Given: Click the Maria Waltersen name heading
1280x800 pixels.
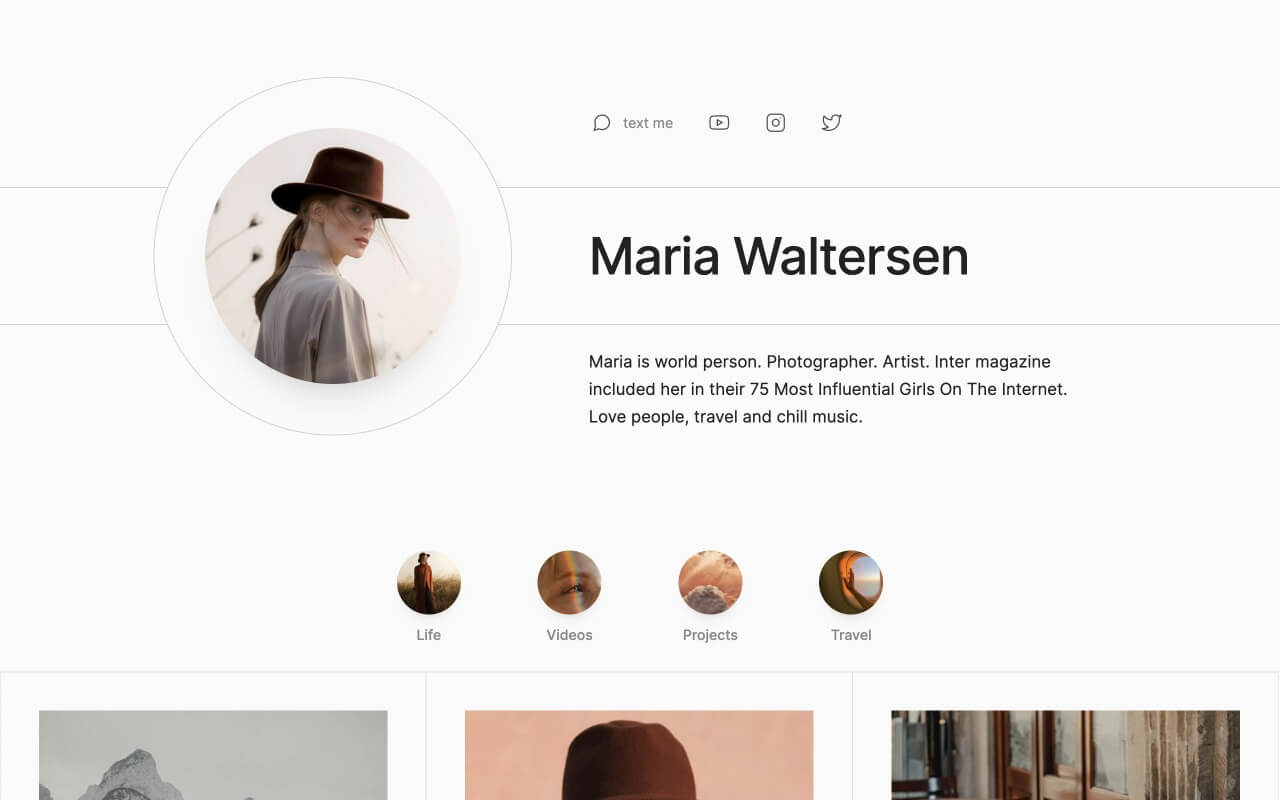Looking at the screenshot, I should coord(779,257).
